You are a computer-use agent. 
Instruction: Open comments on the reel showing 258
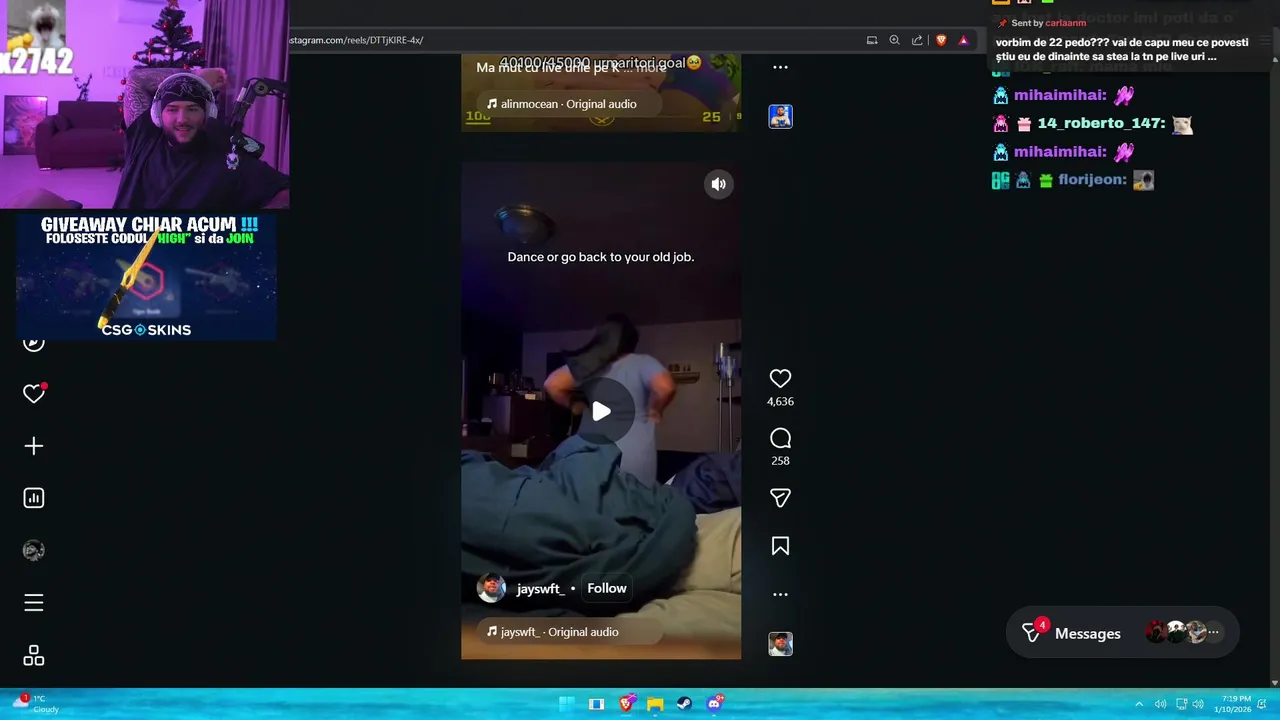click(x=780, y=438)
